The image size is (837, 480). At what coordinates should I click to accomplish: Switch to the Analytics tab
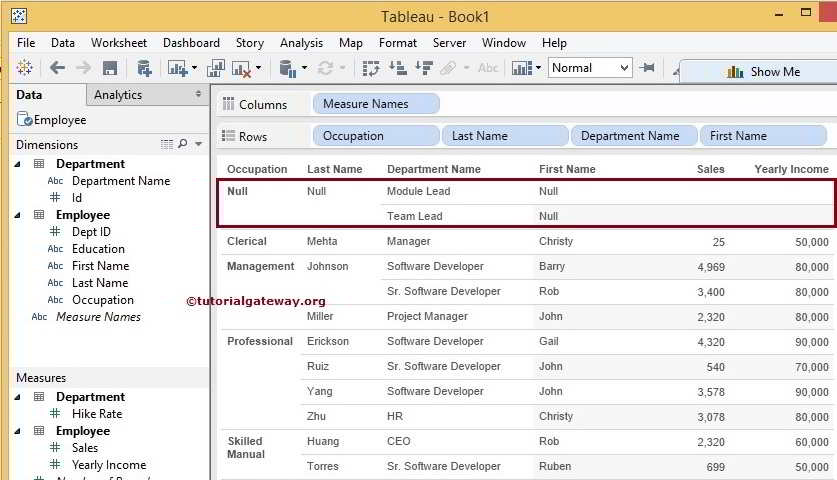coord(118,95)
